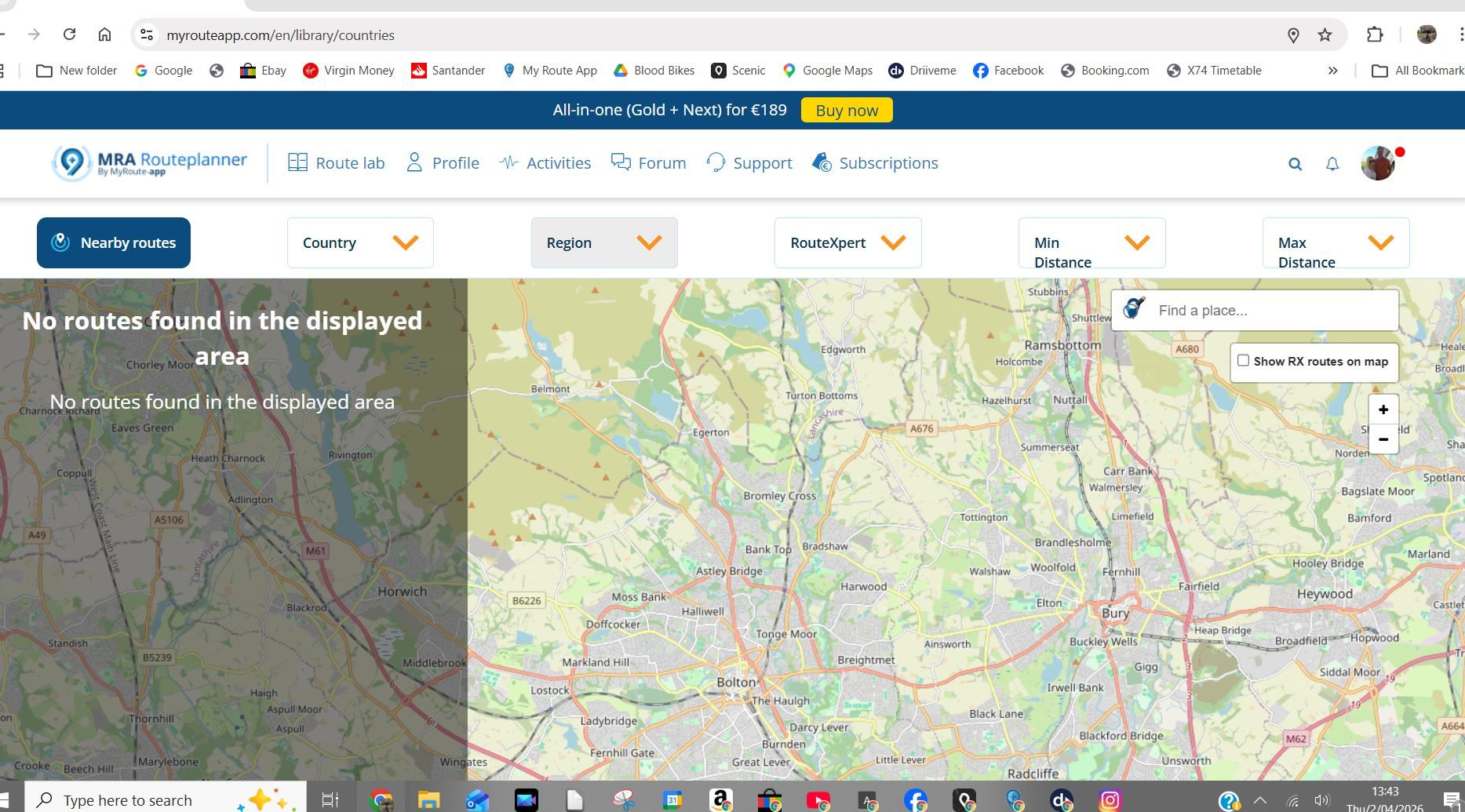The height and width of the screenshot is (812, 1465).
Task: Activate the Nearby routes filter
Action: point(113,242)
